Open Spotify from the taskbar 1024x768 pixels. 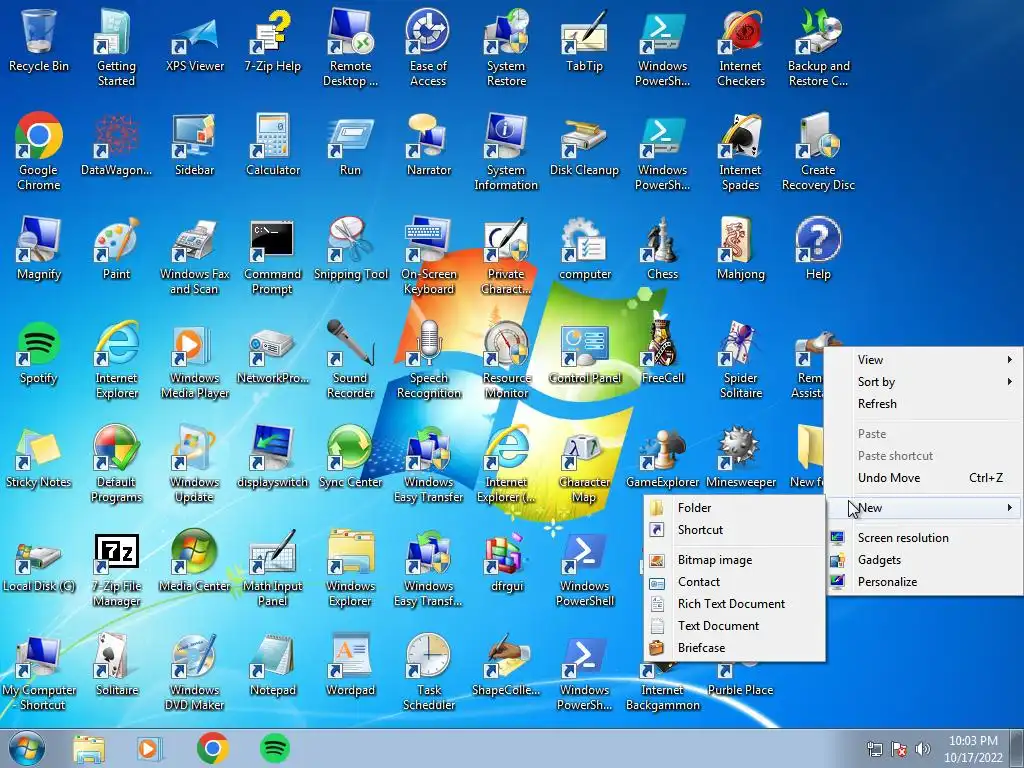(274, 748)
